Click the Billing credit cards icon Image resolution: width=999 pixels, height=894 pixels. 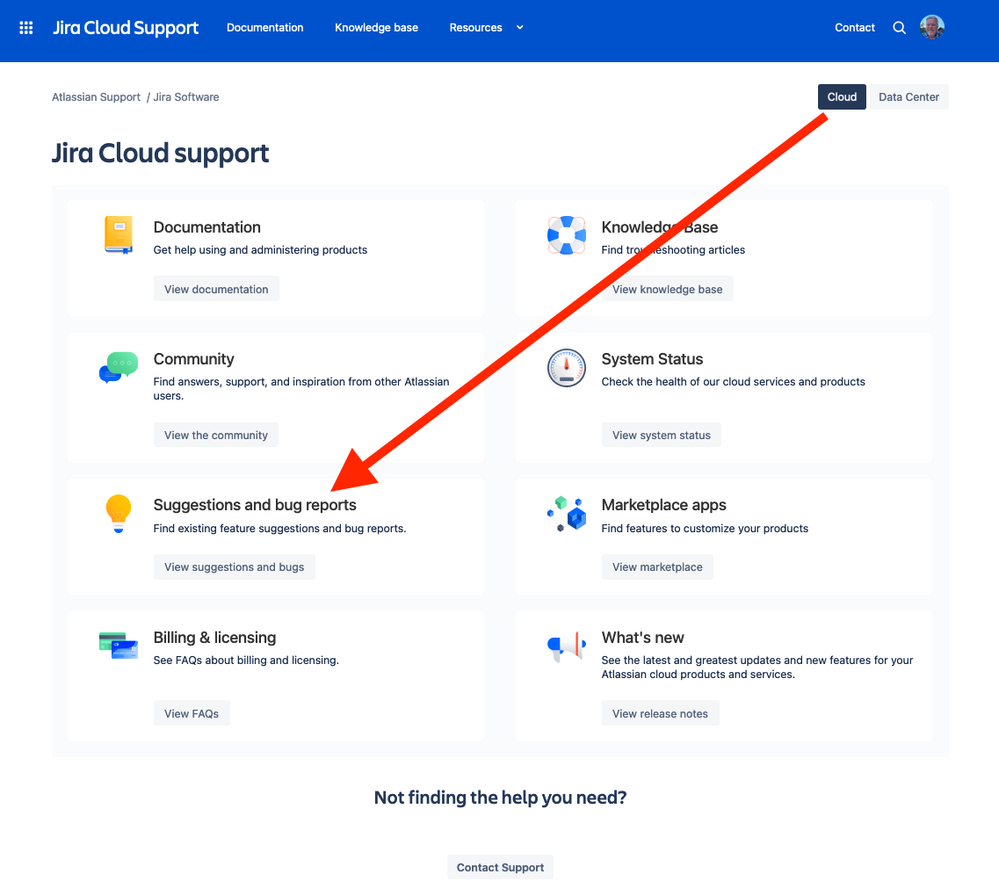coord(119,645)
